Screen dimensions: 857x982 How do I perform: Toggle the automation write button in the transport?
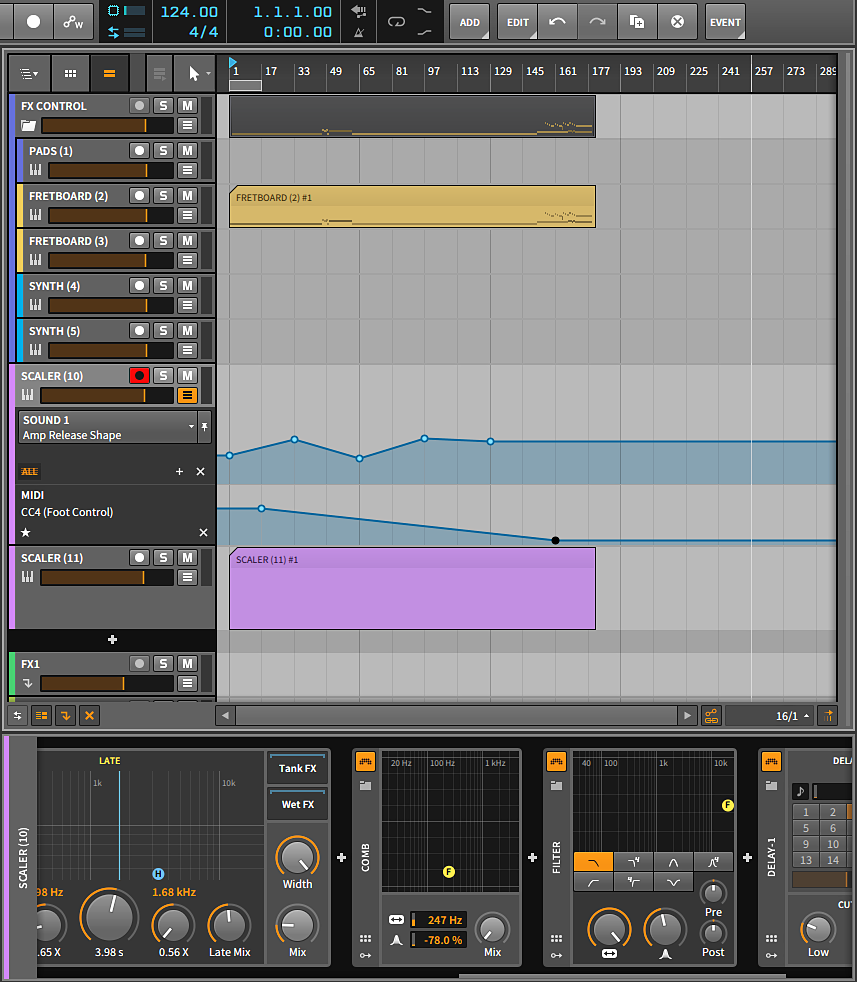click(x=73, y=22)
